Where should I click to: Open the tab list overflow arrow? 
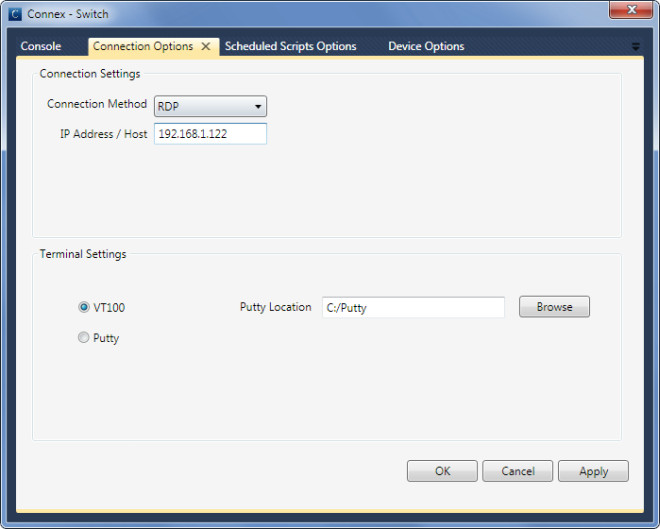click(x=636, y=47)
